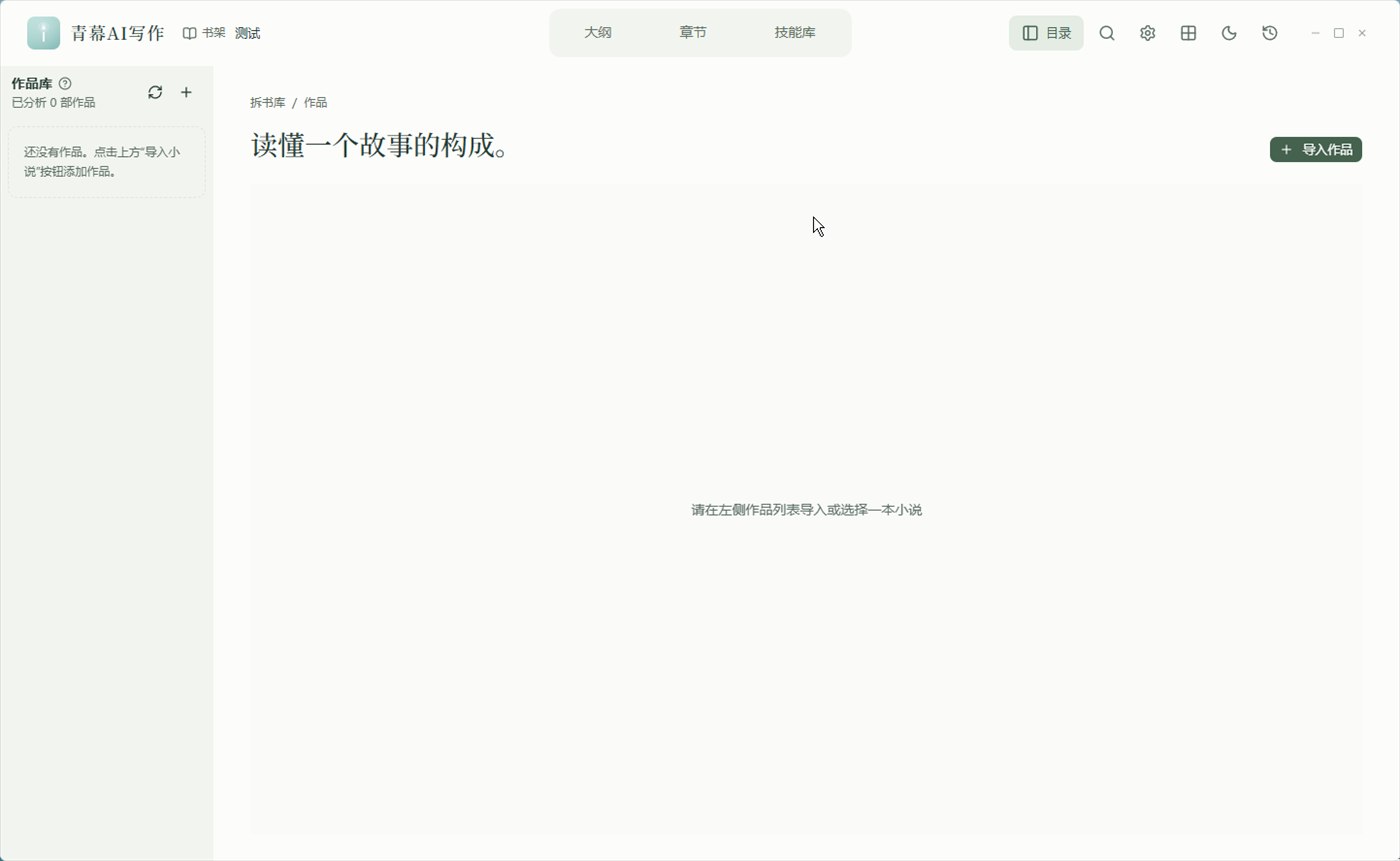Click the grid layout icon
The width and height of the screenshot is (1400, 861).
tap(1188, 33)
